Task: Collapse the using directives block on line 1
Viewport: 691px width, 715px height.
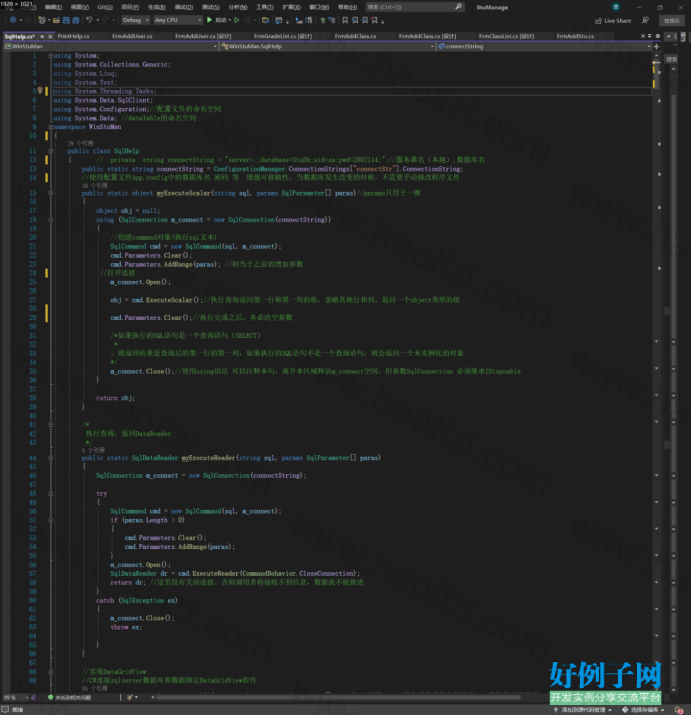Action: (51, 55)
